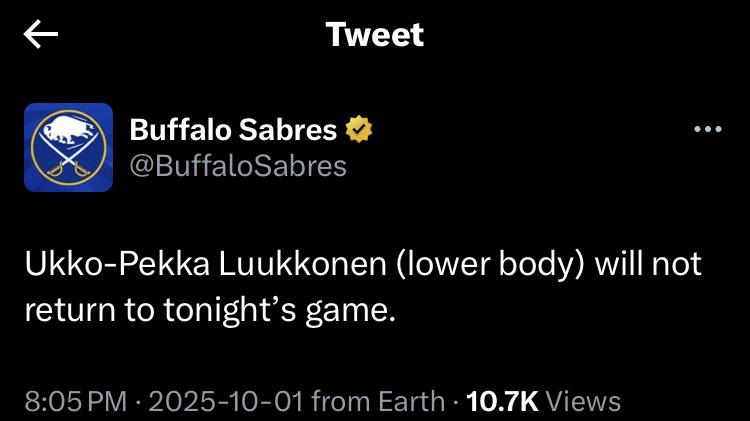Click the crossed sabres in the avatar
The height and width of the screenshot is (421, 750).
coord(68,160)
